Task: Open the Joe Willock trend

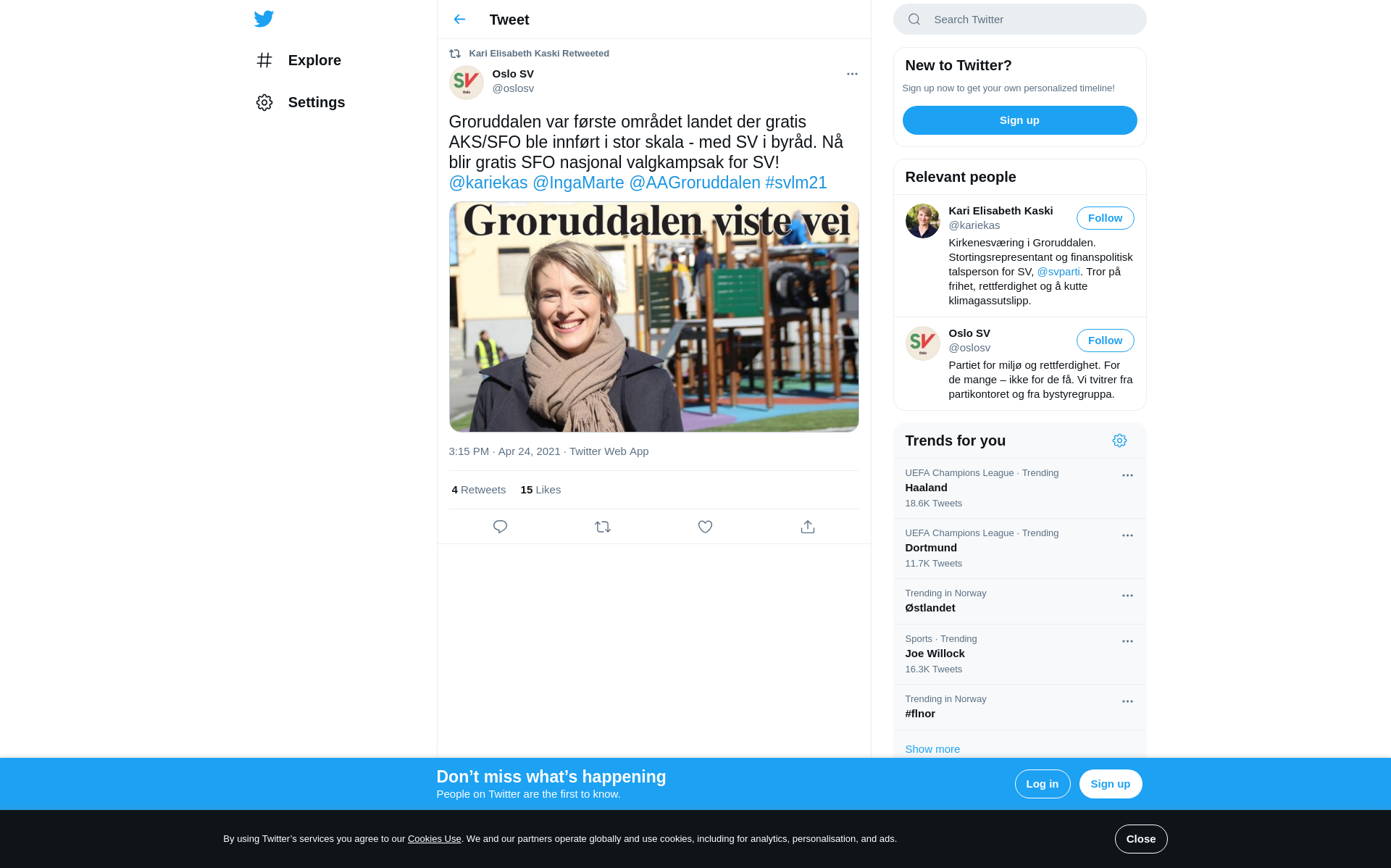Action: [1019, 654]
